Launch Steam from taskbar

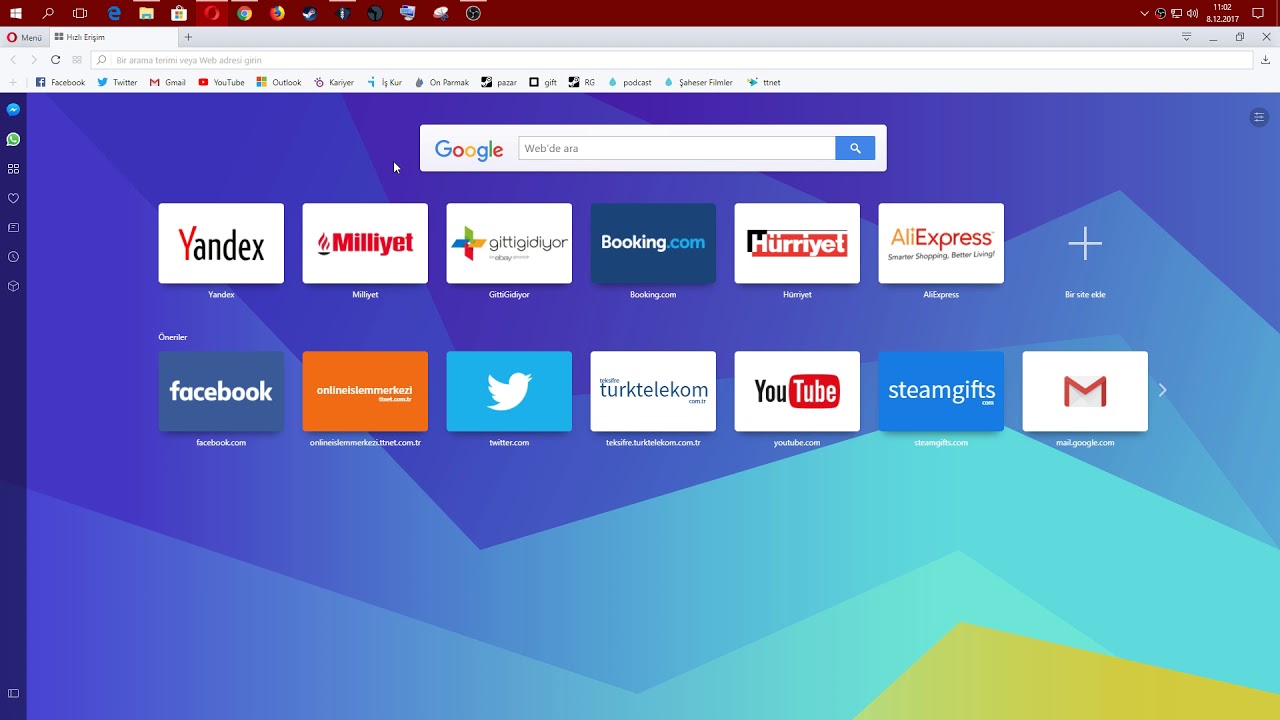[310, 13]
